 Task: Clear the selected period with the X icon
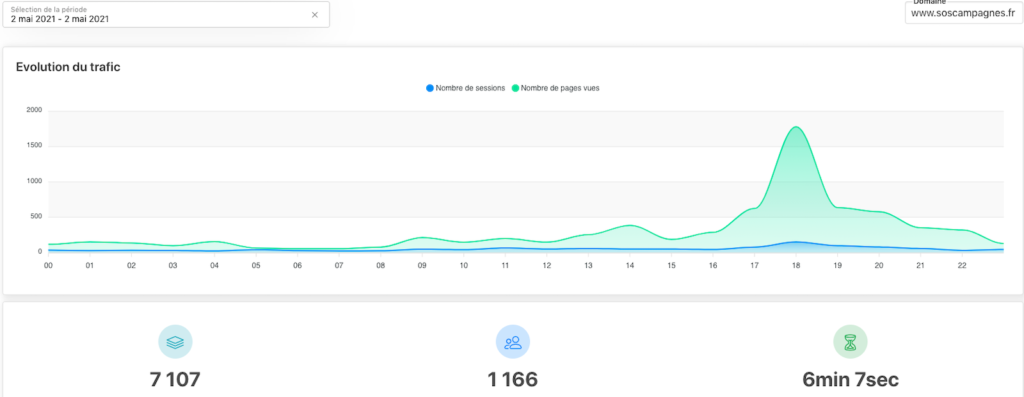(315, 15)
